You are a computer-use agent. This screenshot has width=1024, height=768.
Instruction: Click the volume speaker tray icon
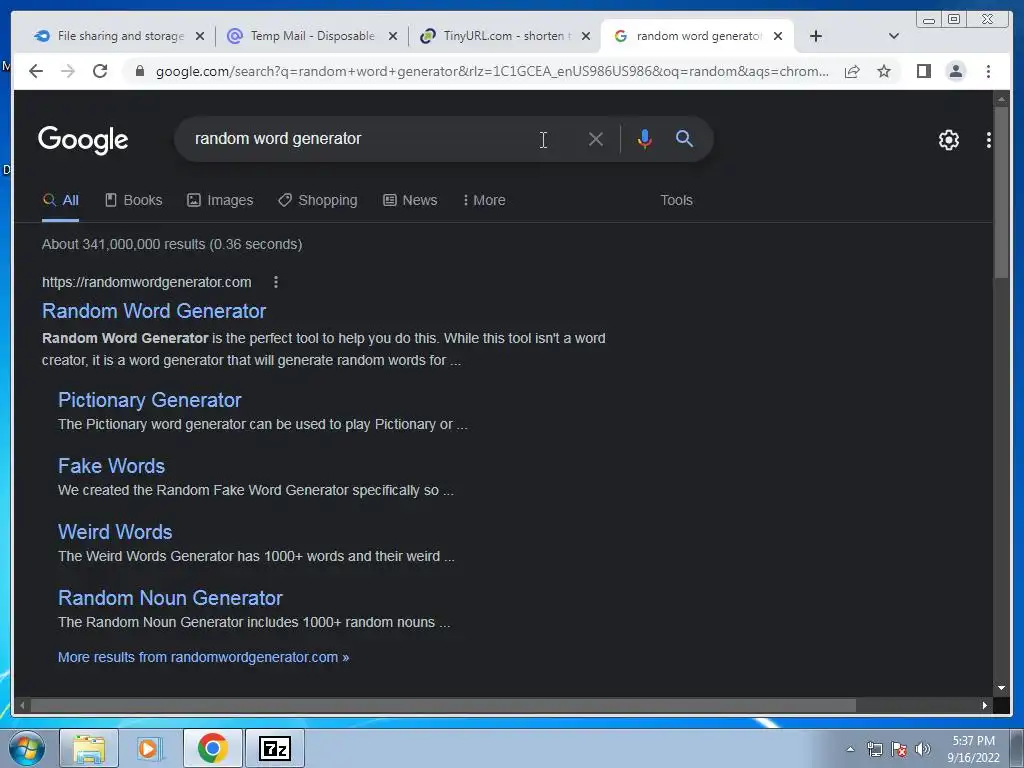pyautogui.click(x=923, y=749)
